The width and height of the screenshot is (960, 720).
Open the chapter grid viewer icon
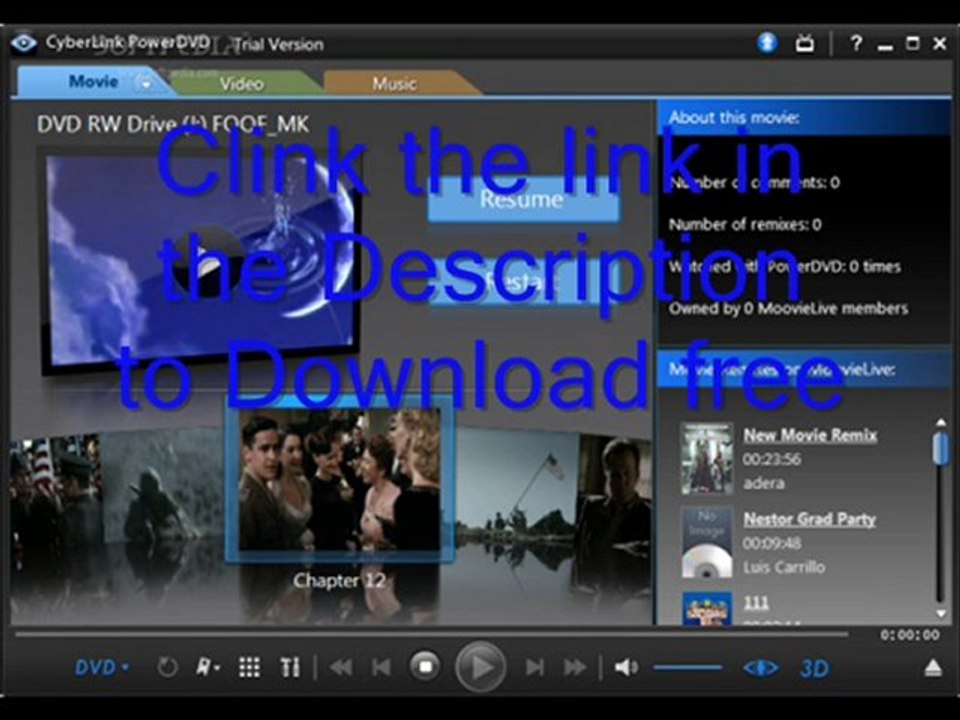coord(249,667)
